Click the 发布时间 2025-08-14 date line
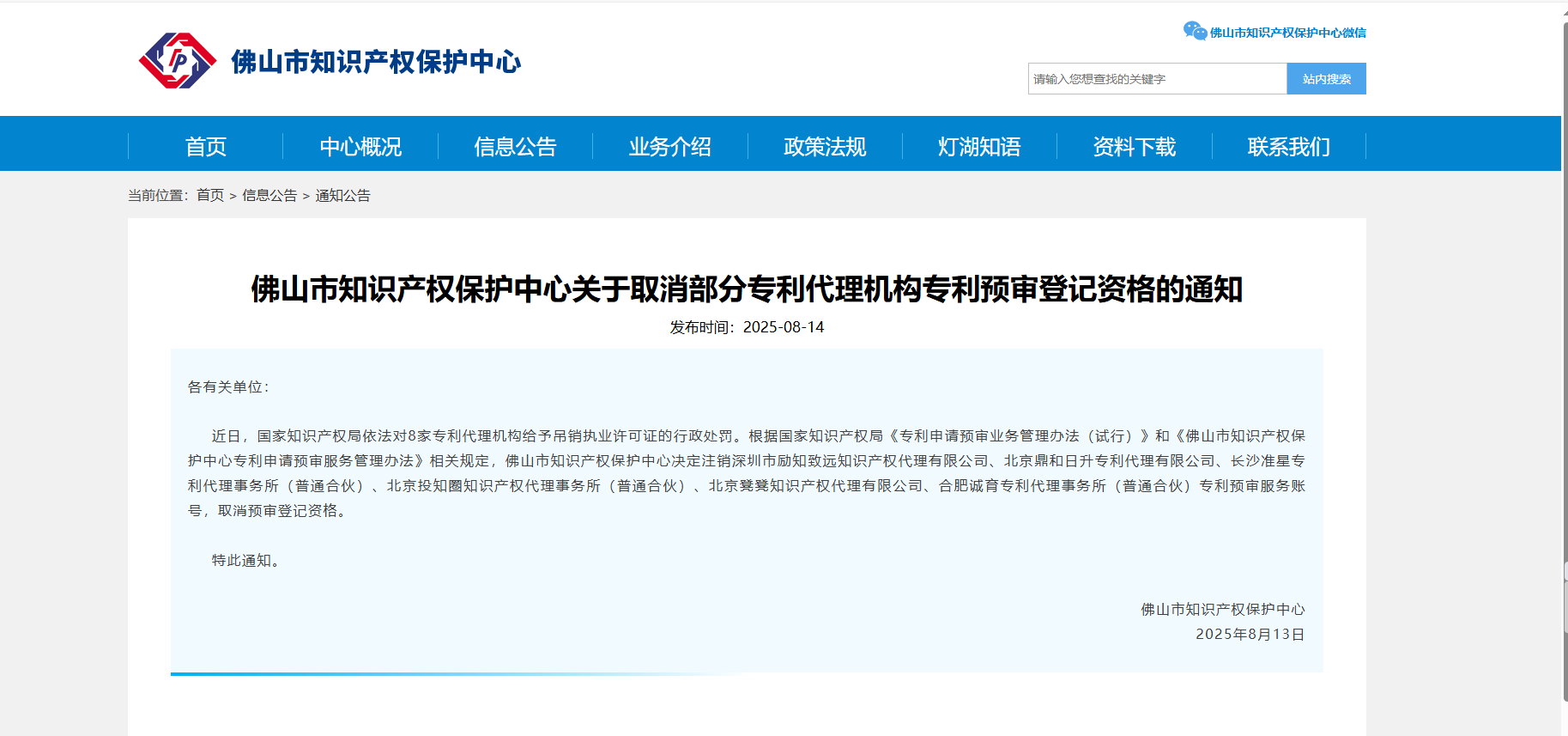1568x736 pixels. click(747, 327)
